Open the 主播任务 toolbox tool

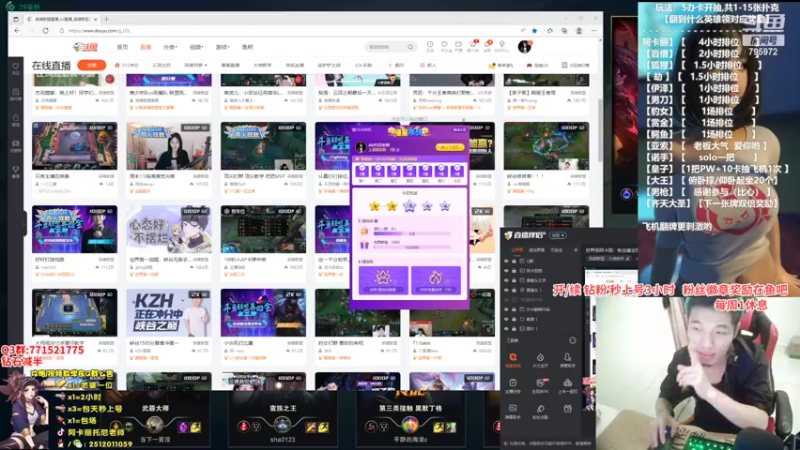513,386
